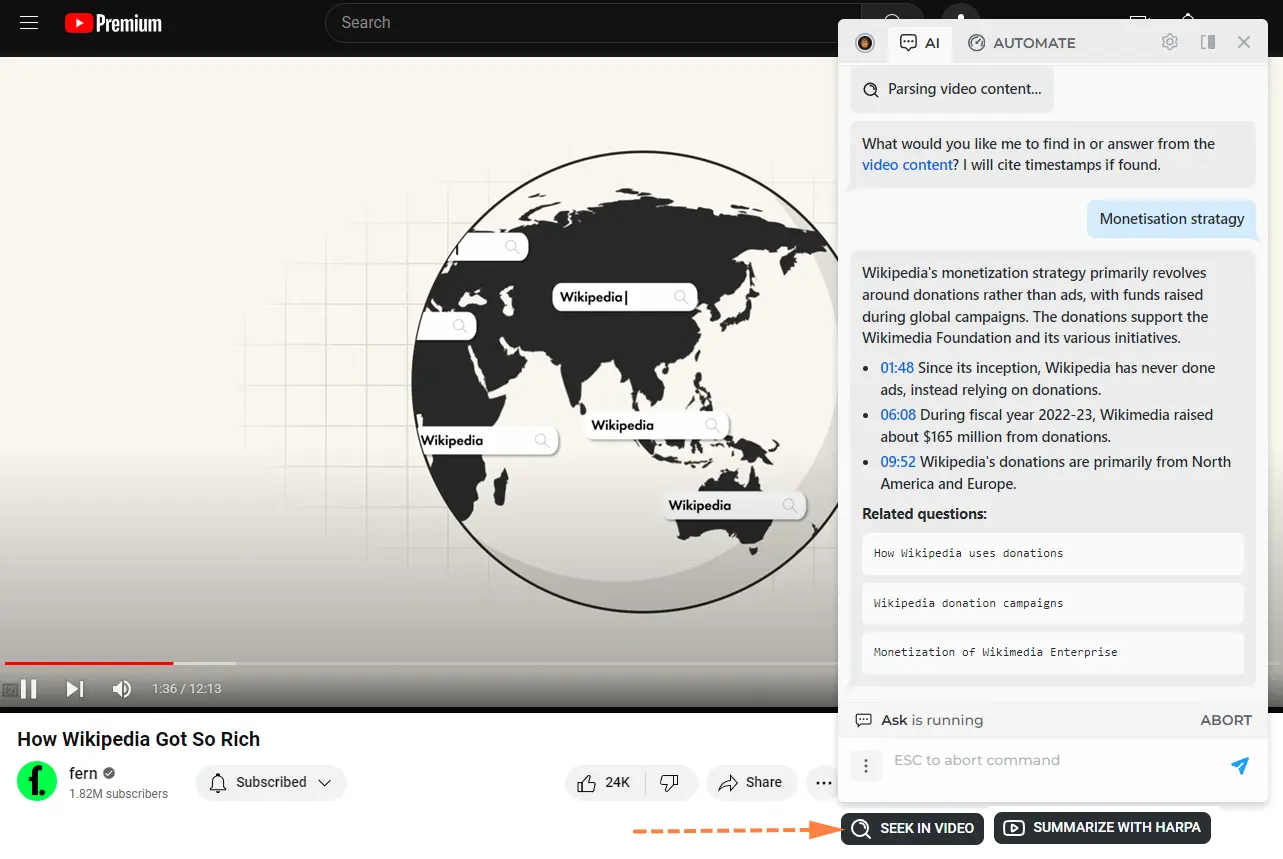Seek on the video progress bar
Screen dimensions: 1283x859
pyautogui.click(x=419, y=663)
